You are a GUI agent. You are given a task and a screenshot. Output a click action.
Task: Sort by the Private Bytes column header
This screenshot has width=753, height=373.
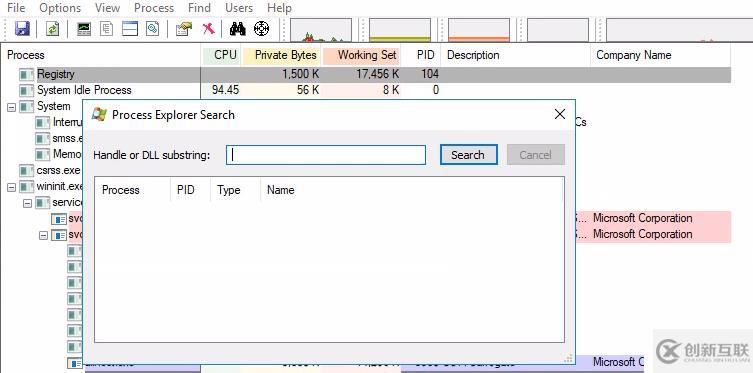tap(282, 55)
